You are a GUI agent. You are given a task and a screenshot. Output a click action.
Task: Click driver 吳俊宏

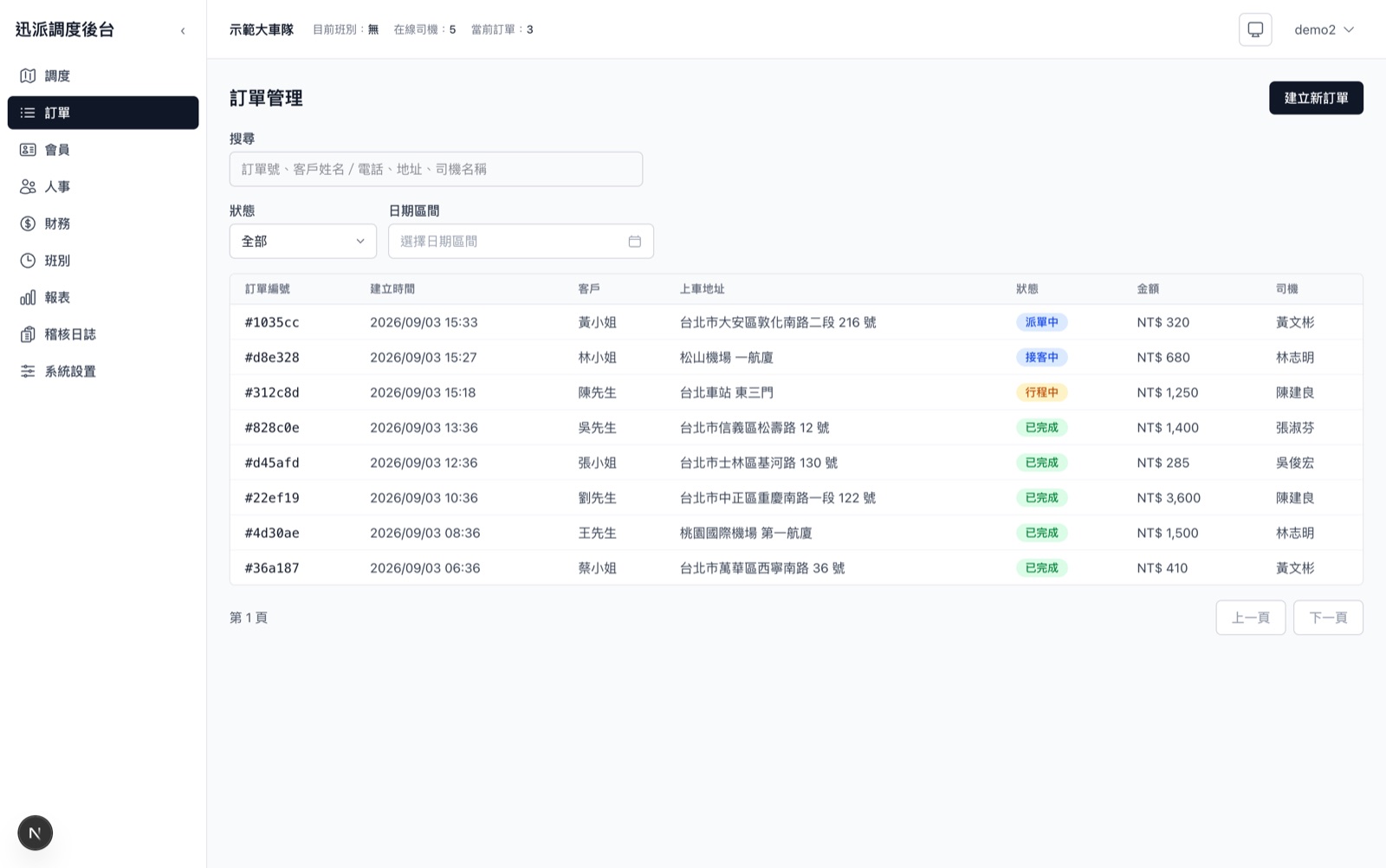point(1295,463)
